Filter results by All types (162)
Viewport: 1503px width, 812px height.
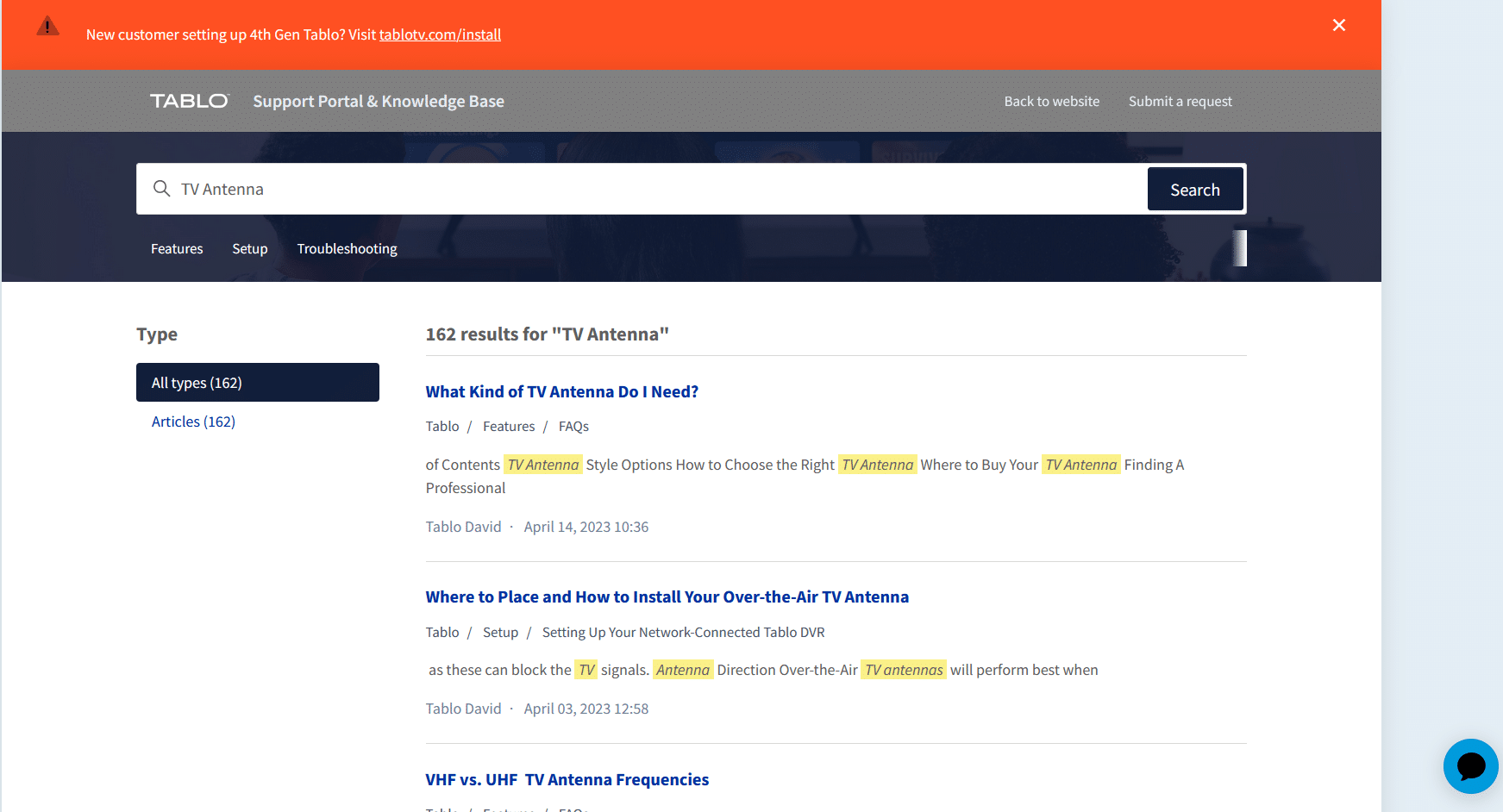(x=257, y=382)
